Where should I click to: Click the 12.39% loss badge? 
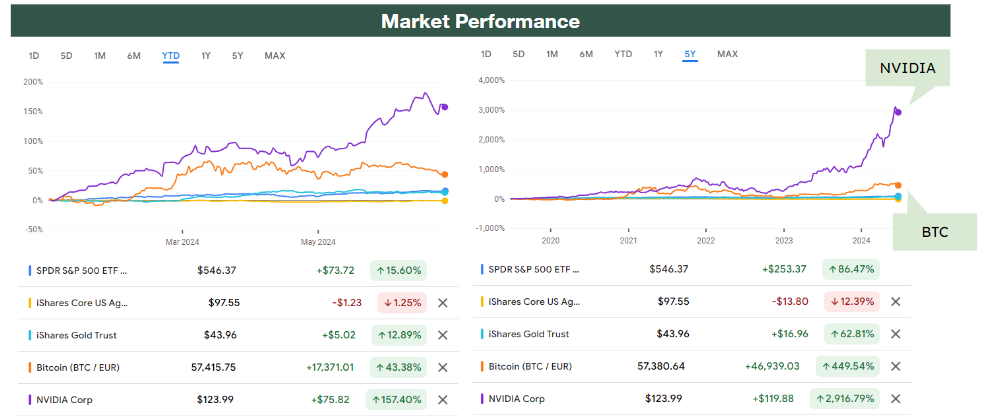click(x=852, y=301)
